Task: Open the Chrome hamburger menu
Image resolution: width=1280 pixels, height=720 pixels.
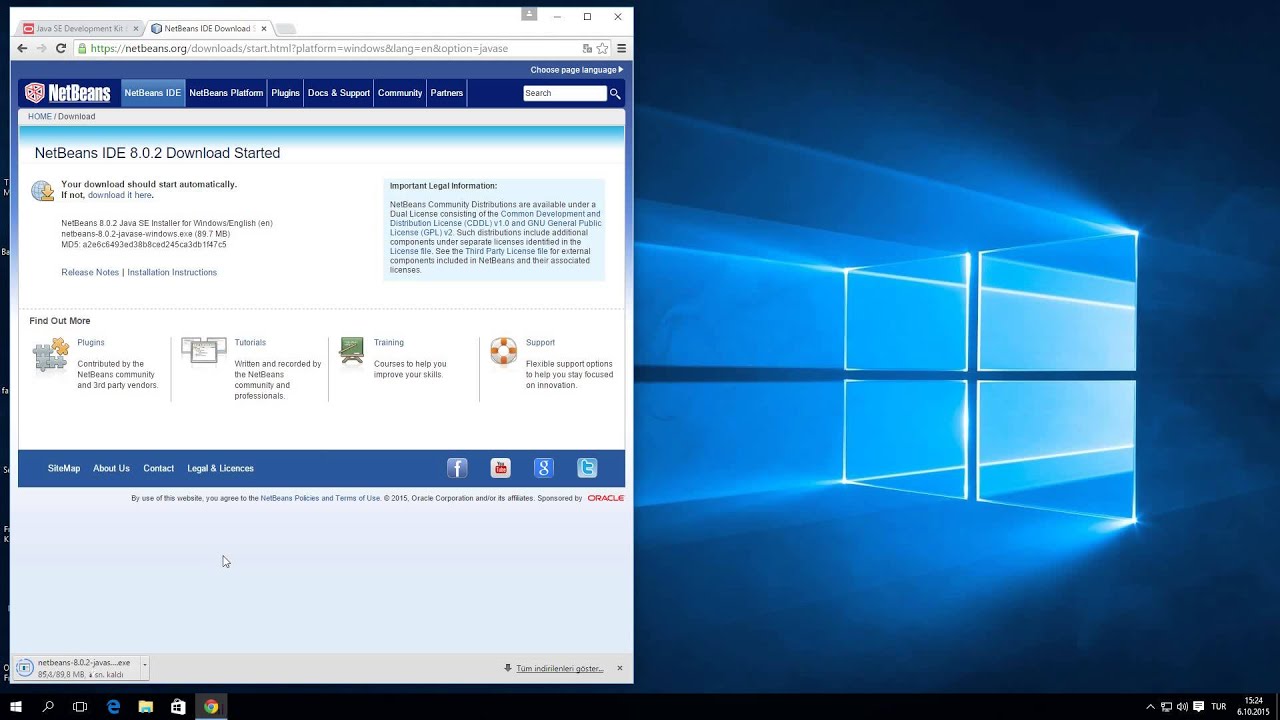Action: click(621, 48)
